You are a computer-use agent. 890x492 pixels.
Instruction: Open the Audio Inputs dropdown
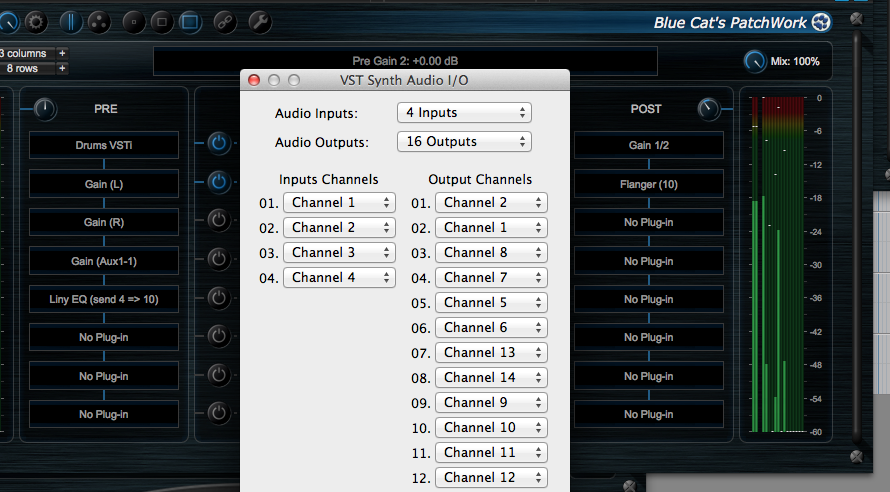(464, 113)
